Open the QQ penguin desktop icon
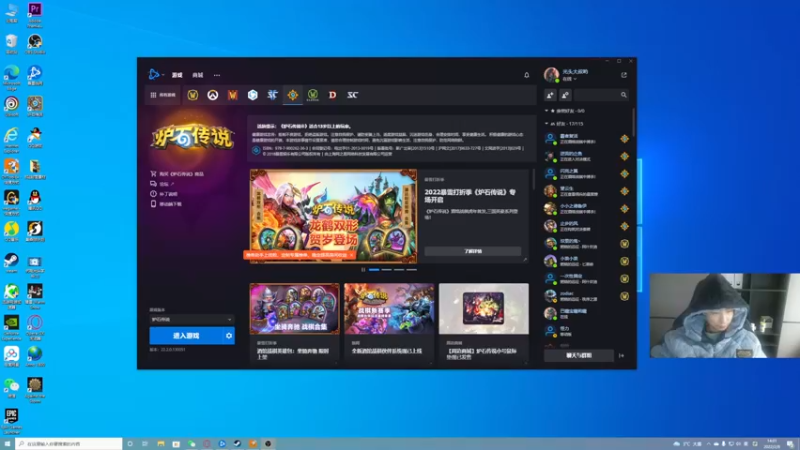Viewport: 800px width, 450px height. coord(35,200)
